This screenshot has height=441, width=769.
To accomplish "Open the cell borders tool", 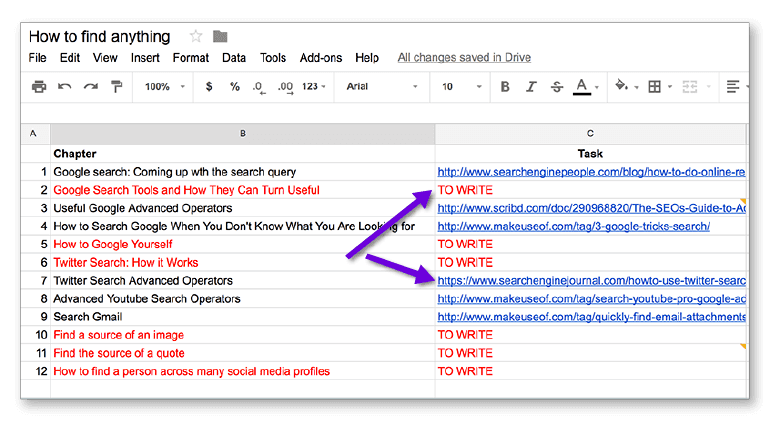I will [657, 87].
